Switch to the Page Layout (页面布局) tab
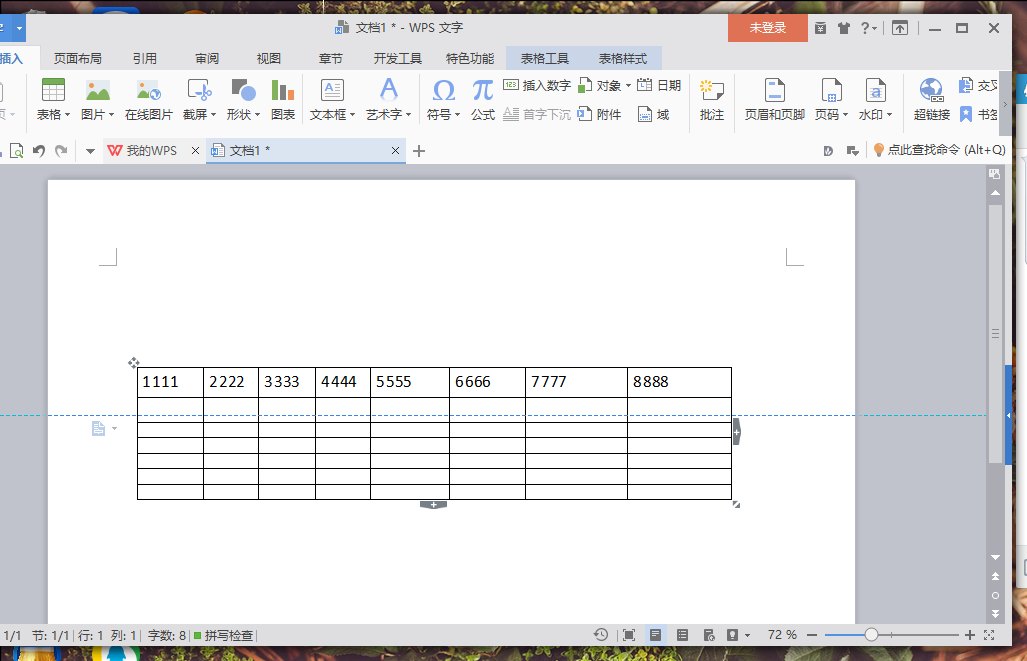This screenshot has height=661, width=1027. 77,58
